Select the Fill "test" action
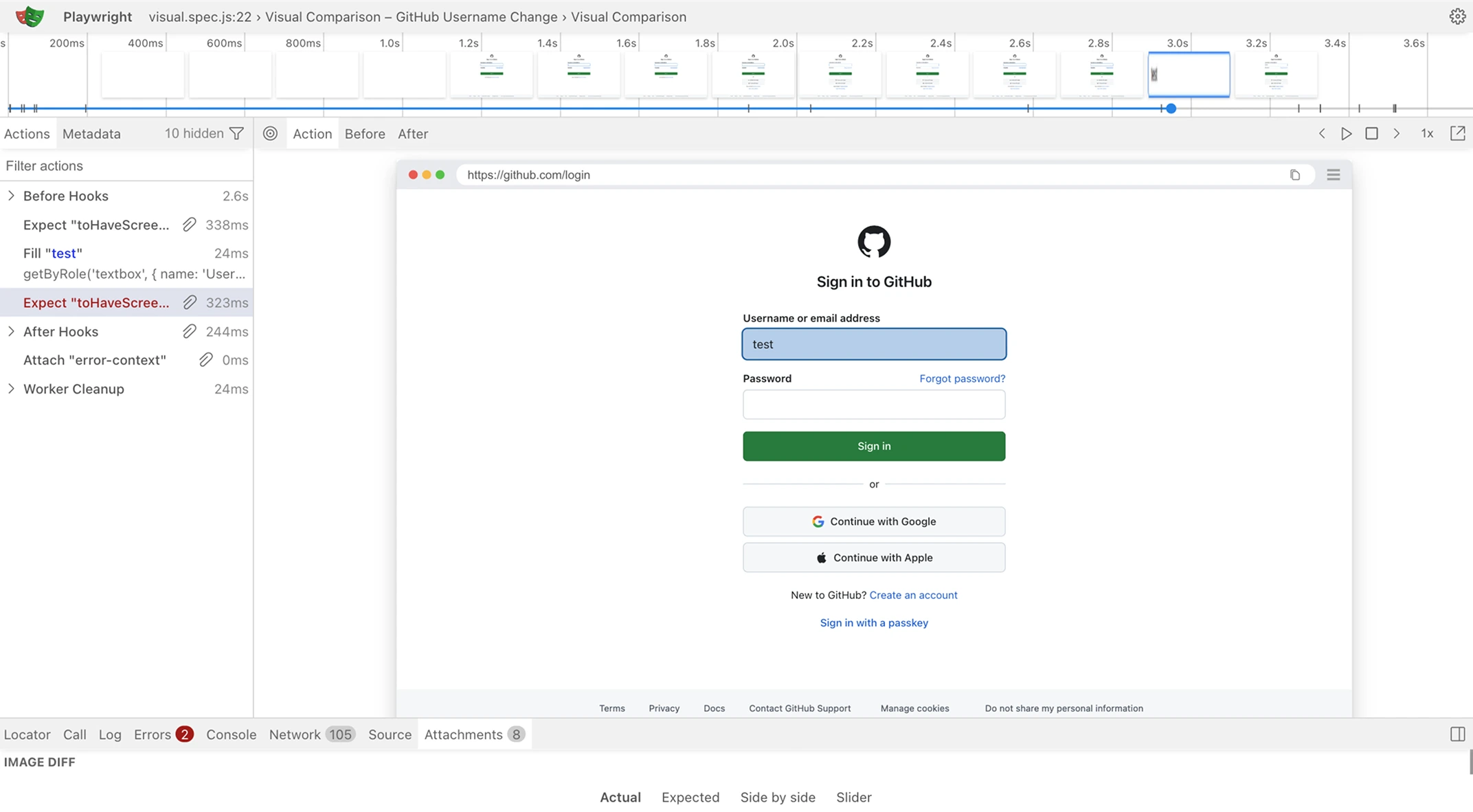1473x812 pixels. point(126,263)
